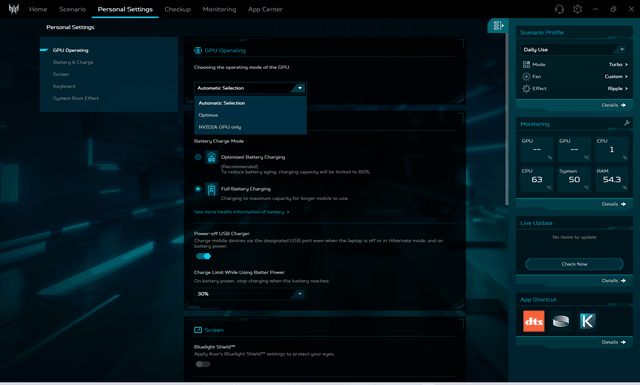The height and width of the screenshot is (385, 640).
Task: Open See more health information of battery link
Action: coord(242,212)
